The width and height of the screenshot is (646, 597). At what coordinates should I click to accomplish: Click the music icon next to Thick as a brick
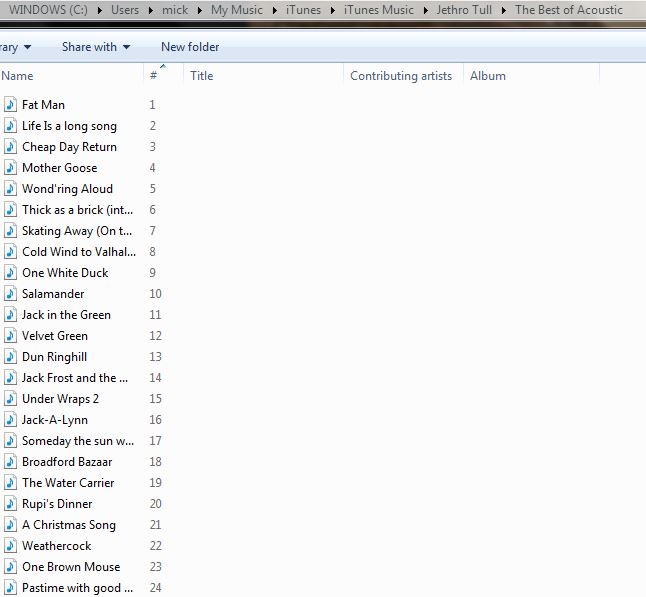(10, 210)
